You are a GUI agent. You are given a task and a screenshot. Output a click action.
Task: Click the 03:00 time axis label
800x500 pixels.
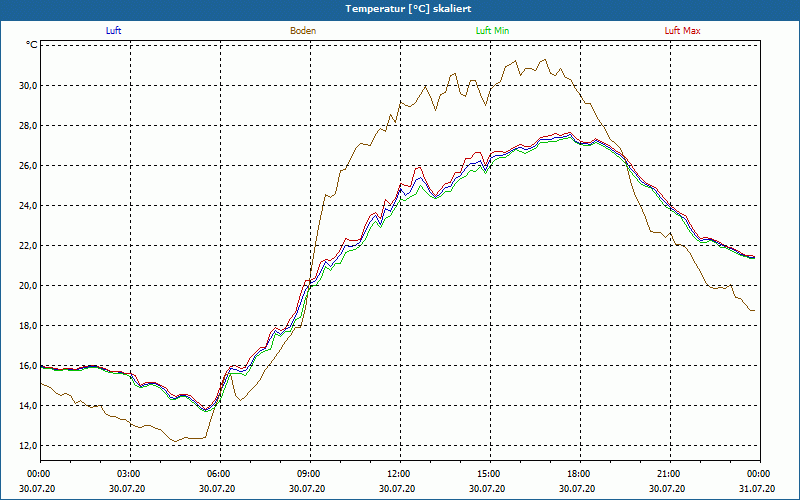tap(131, 474)
